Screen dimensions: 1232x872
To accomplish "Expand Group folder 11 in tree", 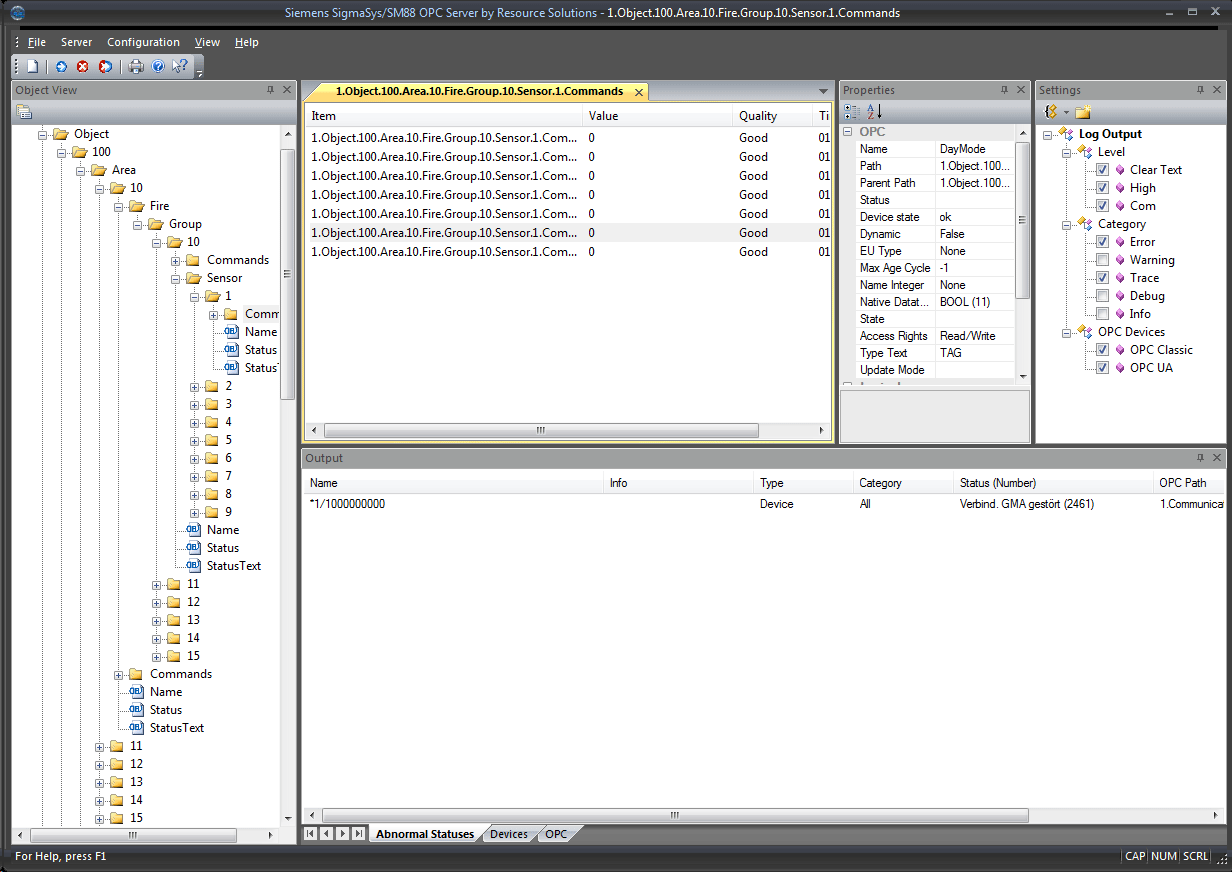I will 157,584.
